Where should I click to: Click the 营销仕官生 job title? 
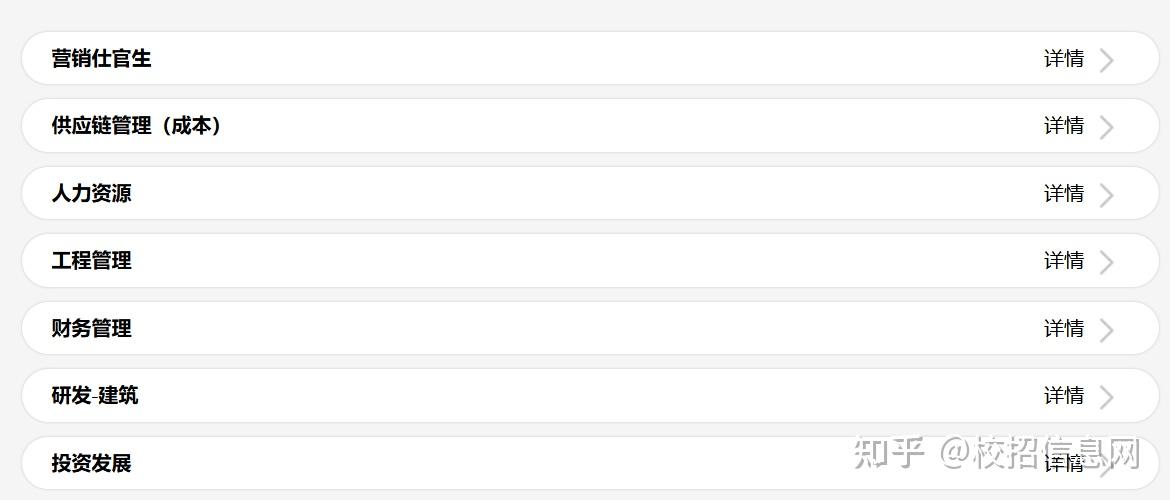pyautogui.click(x=101, y=59)
